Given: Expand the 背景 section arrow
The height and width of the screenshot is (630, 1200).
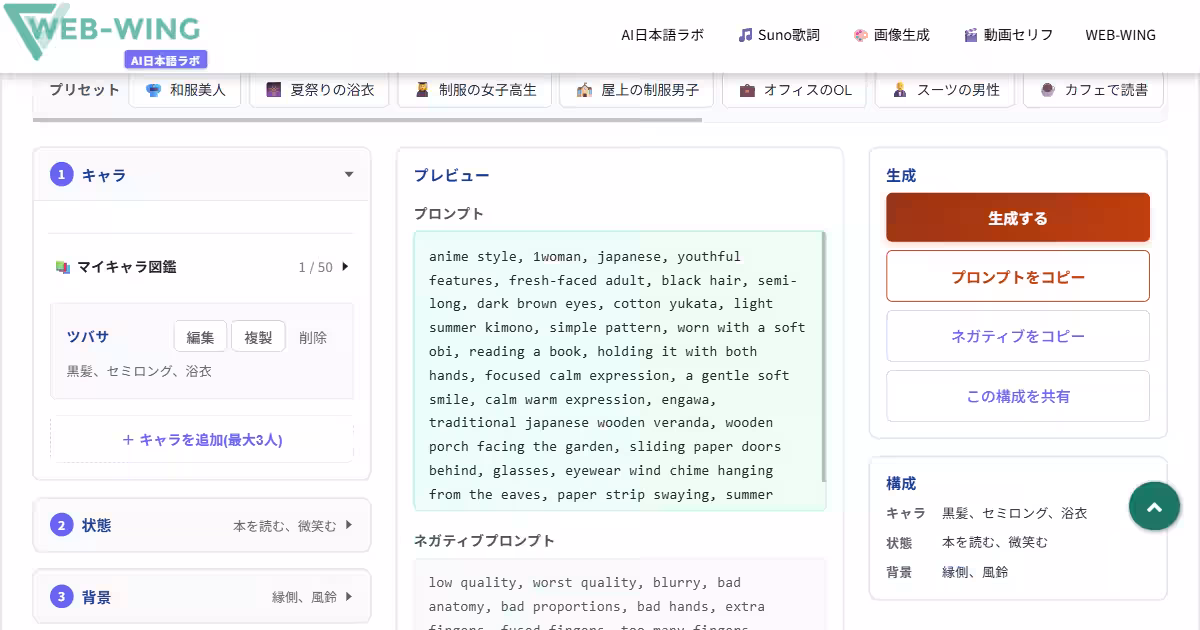Looking at the screenshot, I should point(348,597).
